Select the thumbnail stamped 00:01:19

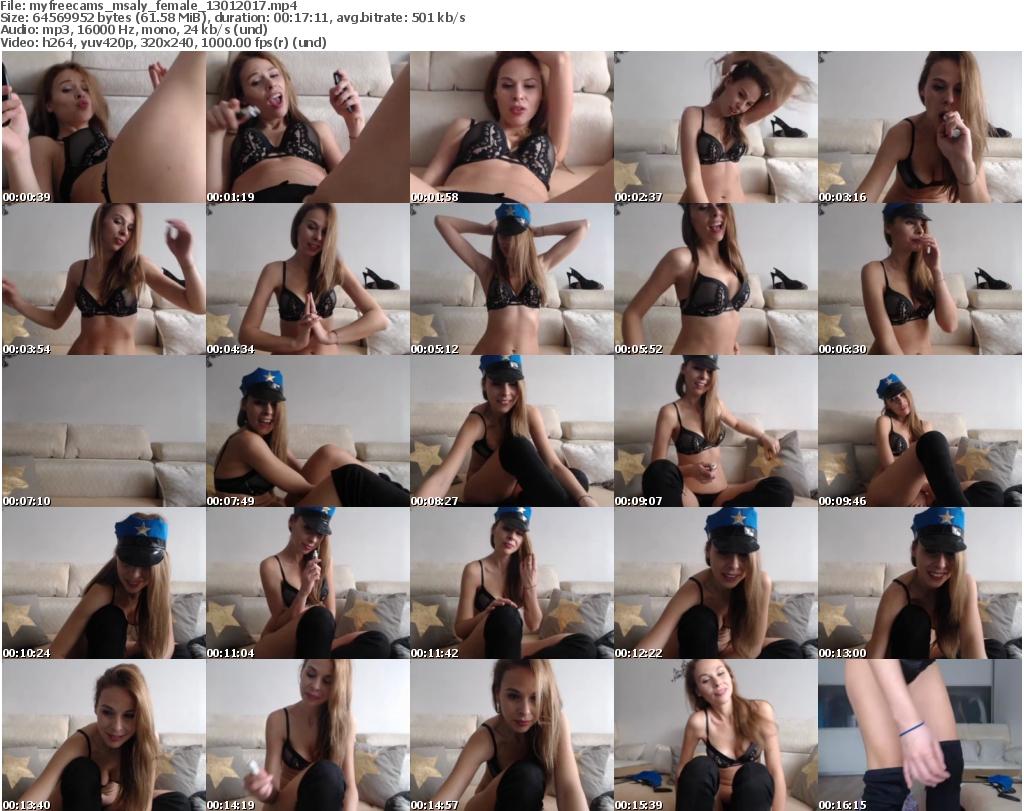(308, 127)
